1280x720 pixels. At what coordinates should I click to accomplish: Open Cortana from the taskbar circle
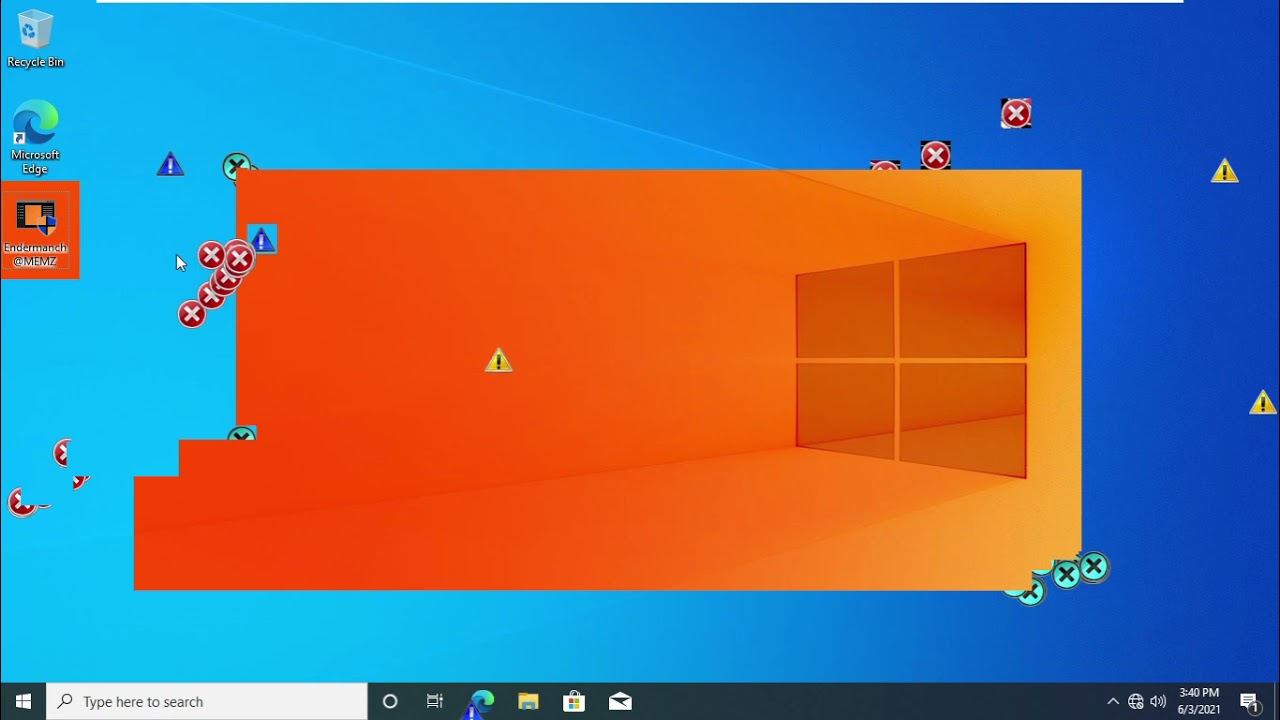pos(390,701)
